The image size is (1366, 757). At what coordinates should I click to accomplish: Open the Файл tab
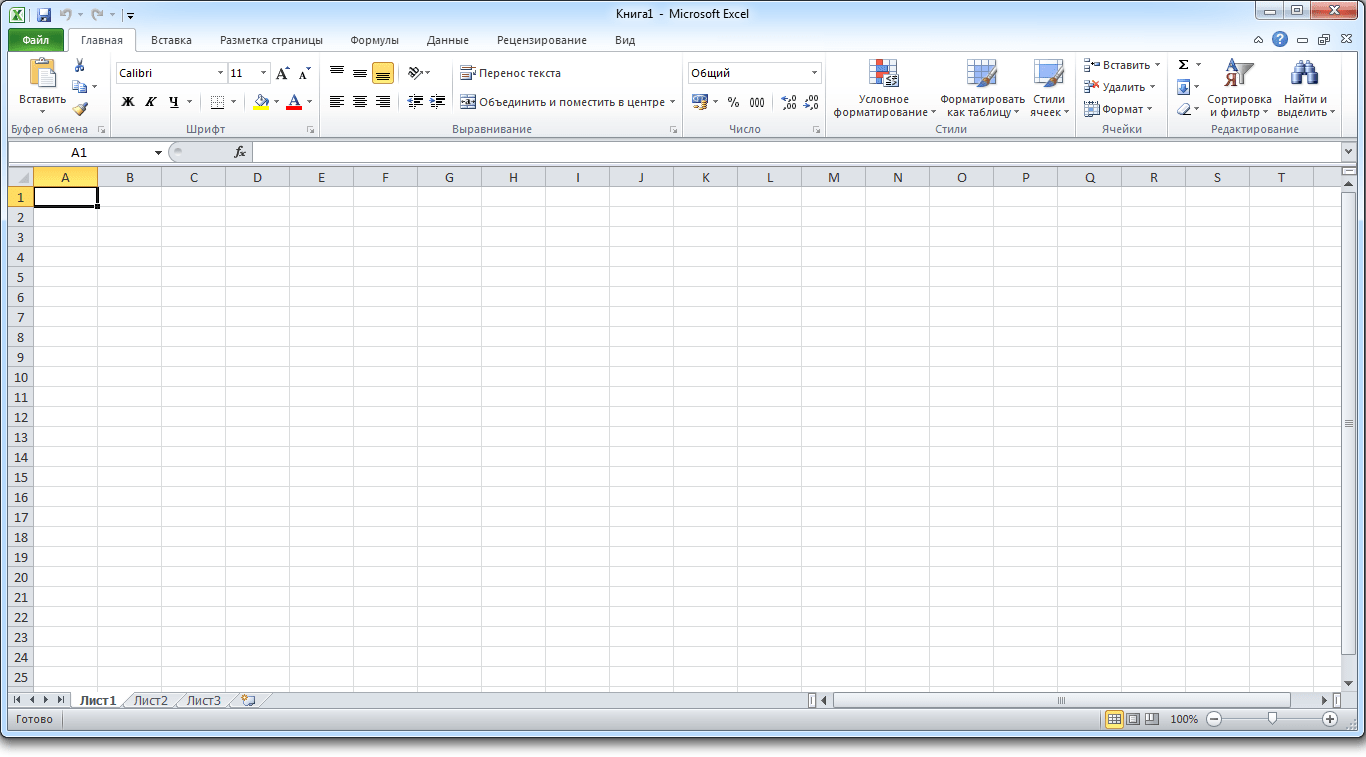pos(36,40)
